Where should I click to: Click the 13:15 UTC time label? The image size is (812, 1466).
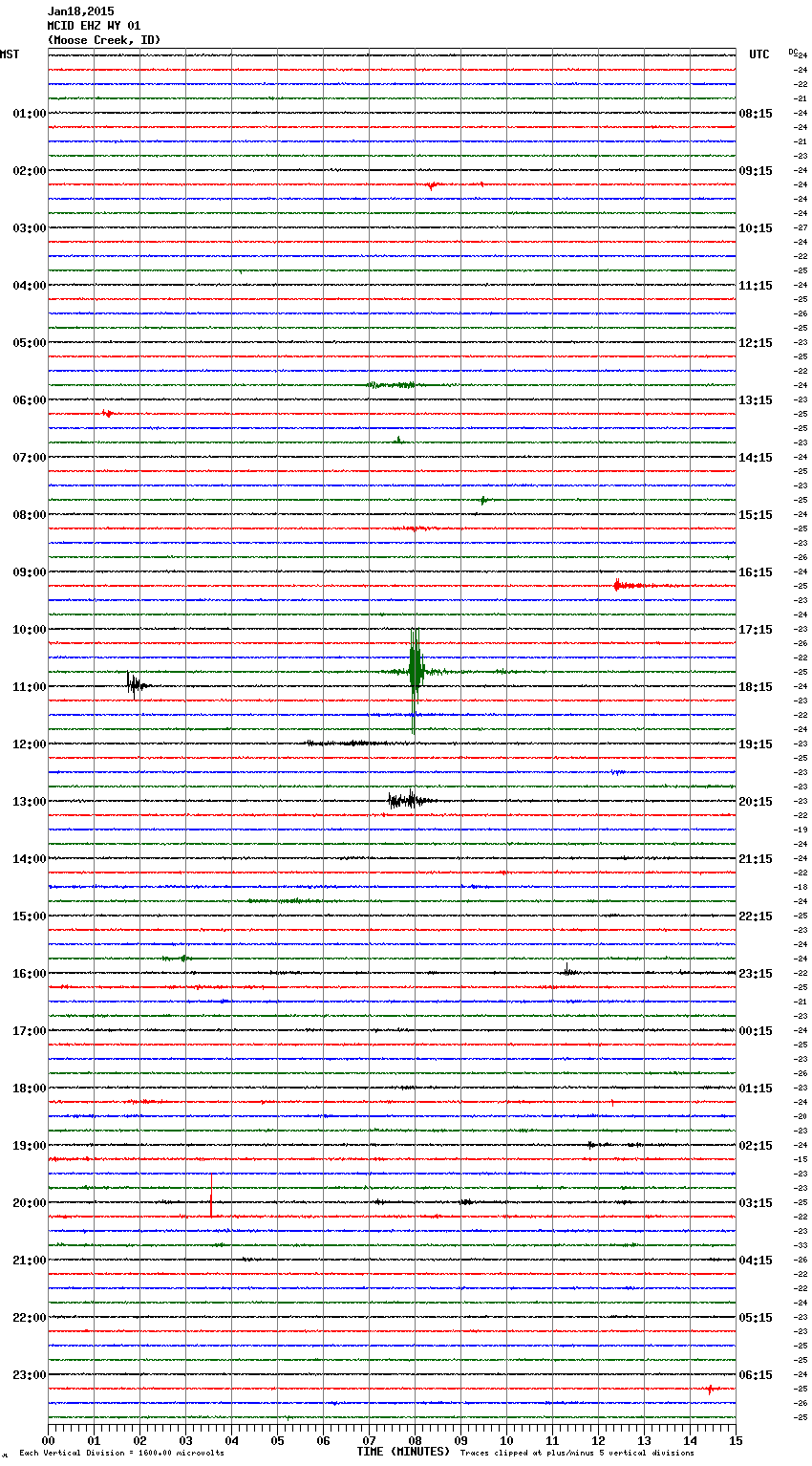coord(756,400)
